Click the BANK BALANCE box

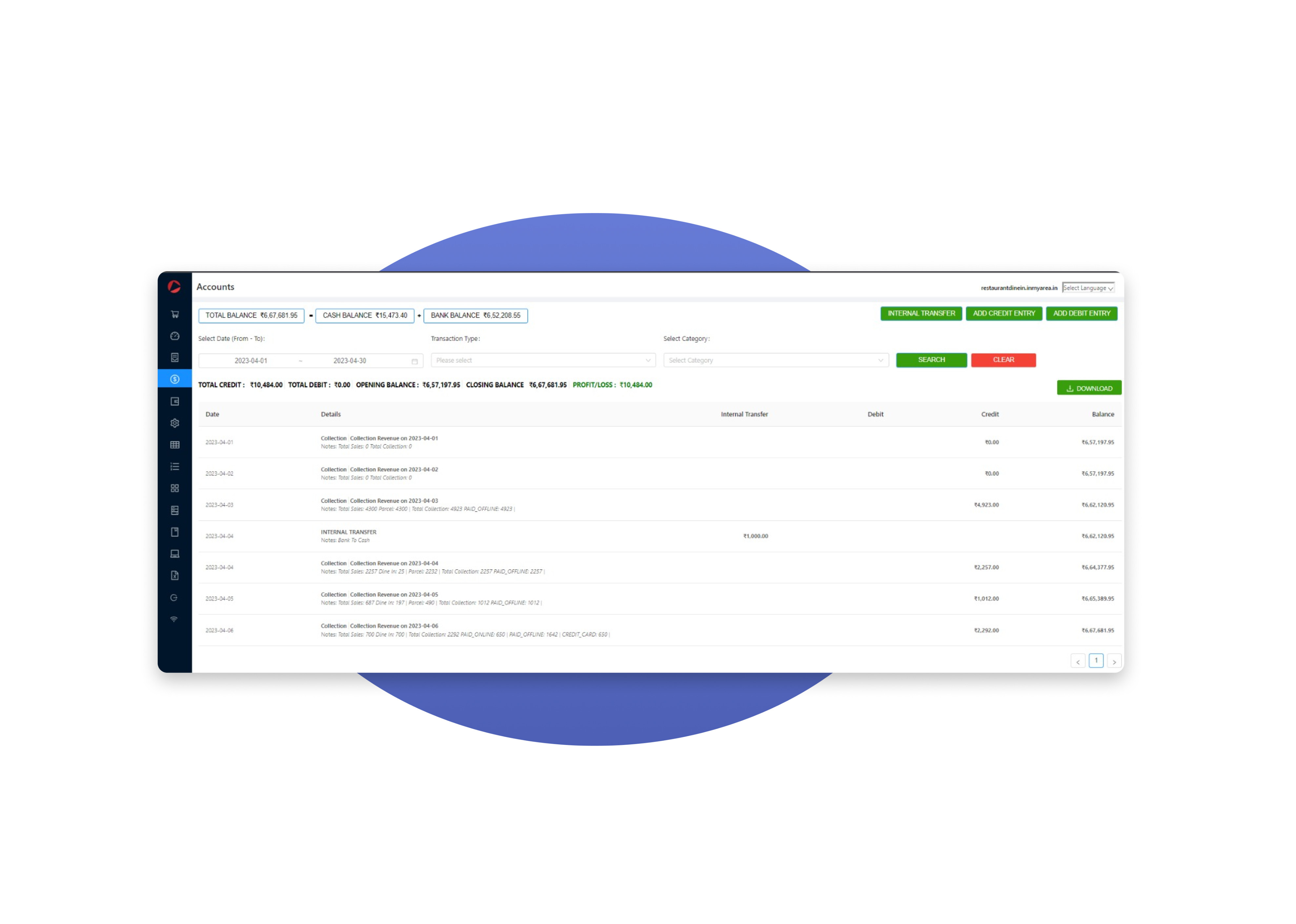pyautogui.click(x=475, y=315)
